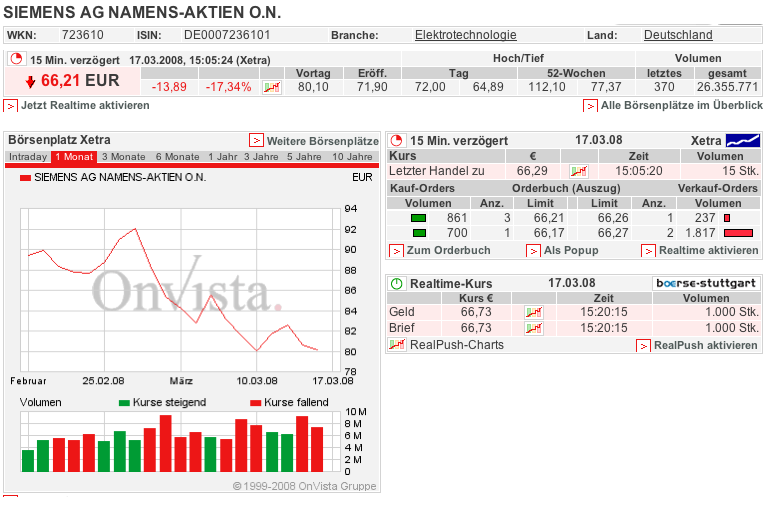Click arrow icon before Zum Orderbuch
Image resolution: width=768 pixels, height=506 pixels.
click(396, 251)
